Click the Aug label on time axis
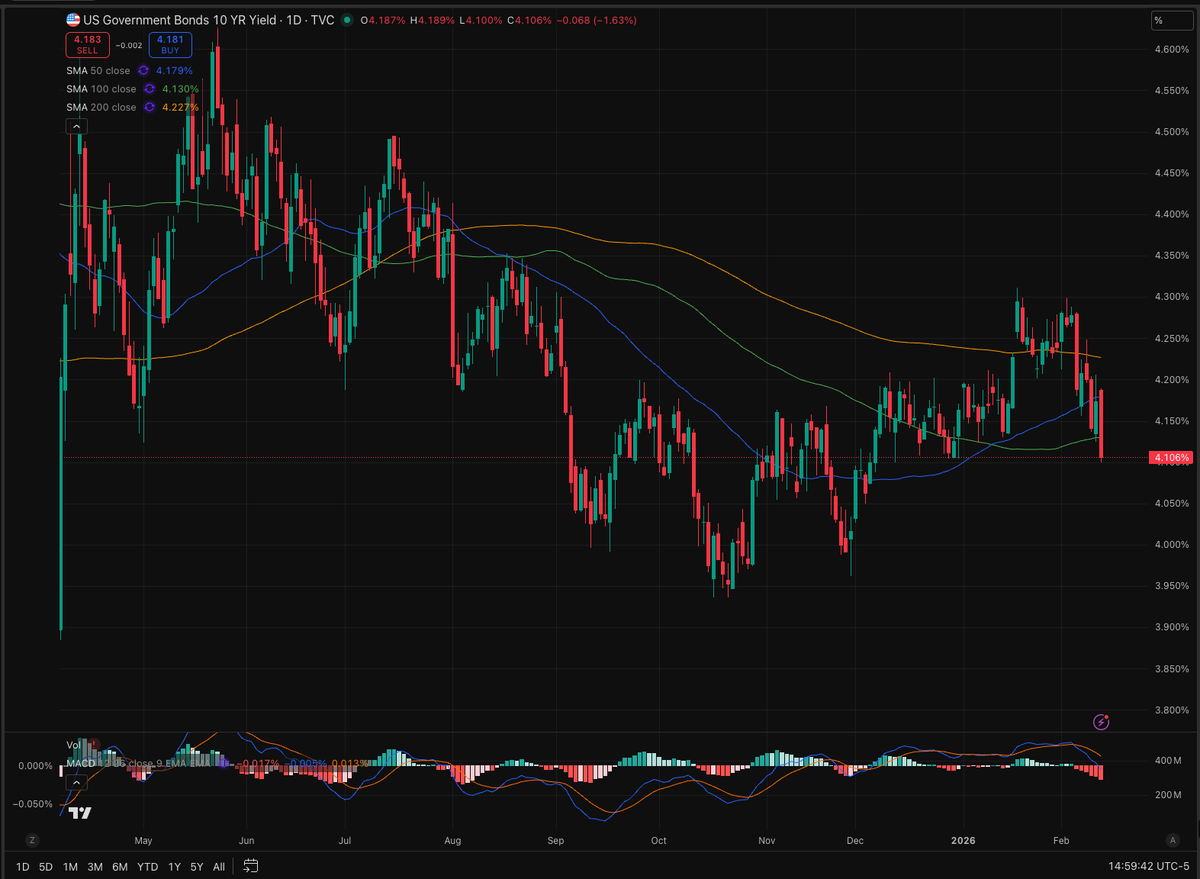1200x879 pixels. (x=452, y=839)
